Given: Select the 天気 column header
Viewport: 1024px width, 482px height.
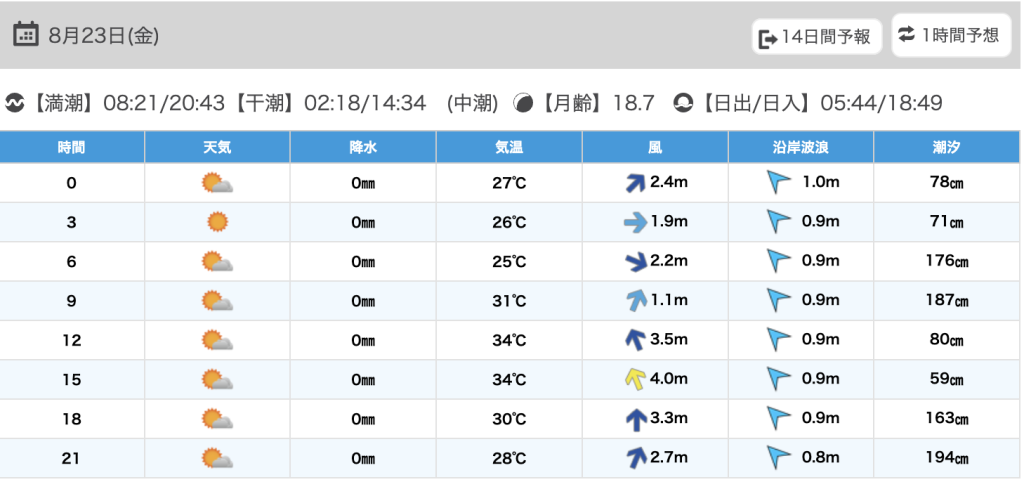Looking at the screenshot, I should pos(217,147).
